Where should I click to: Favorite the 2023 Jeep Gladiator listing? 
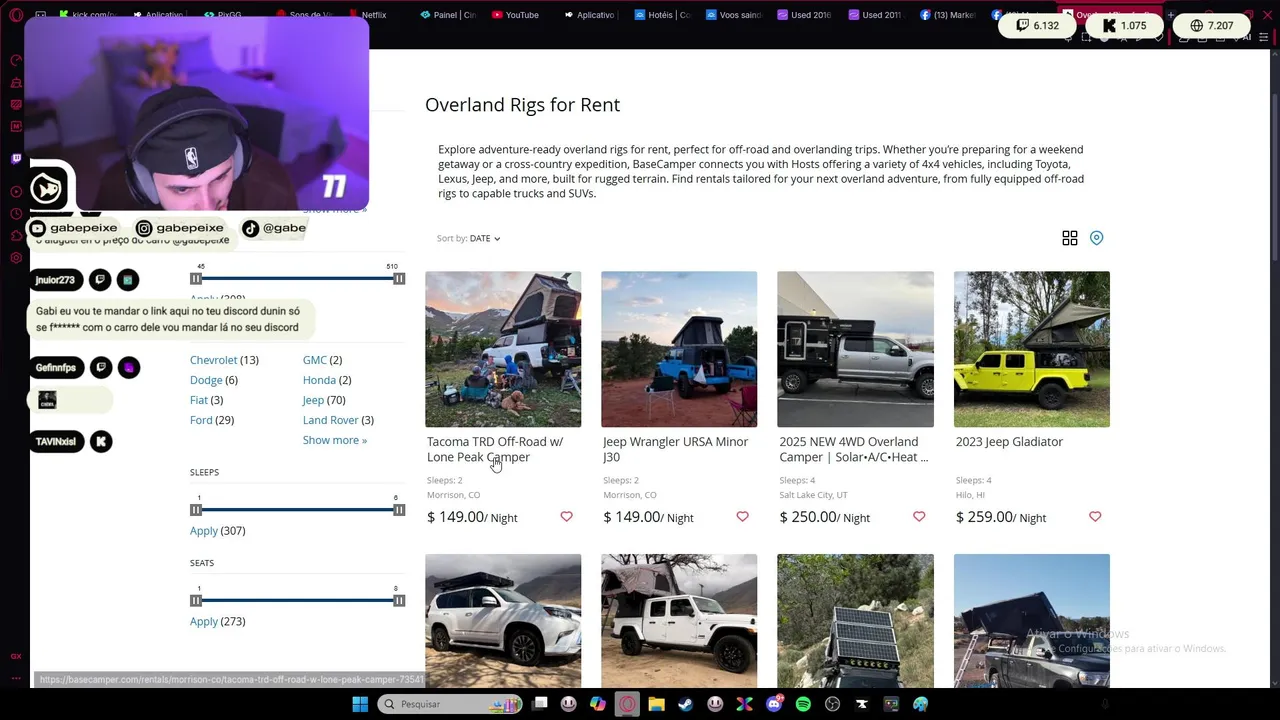click(1095, 516)
